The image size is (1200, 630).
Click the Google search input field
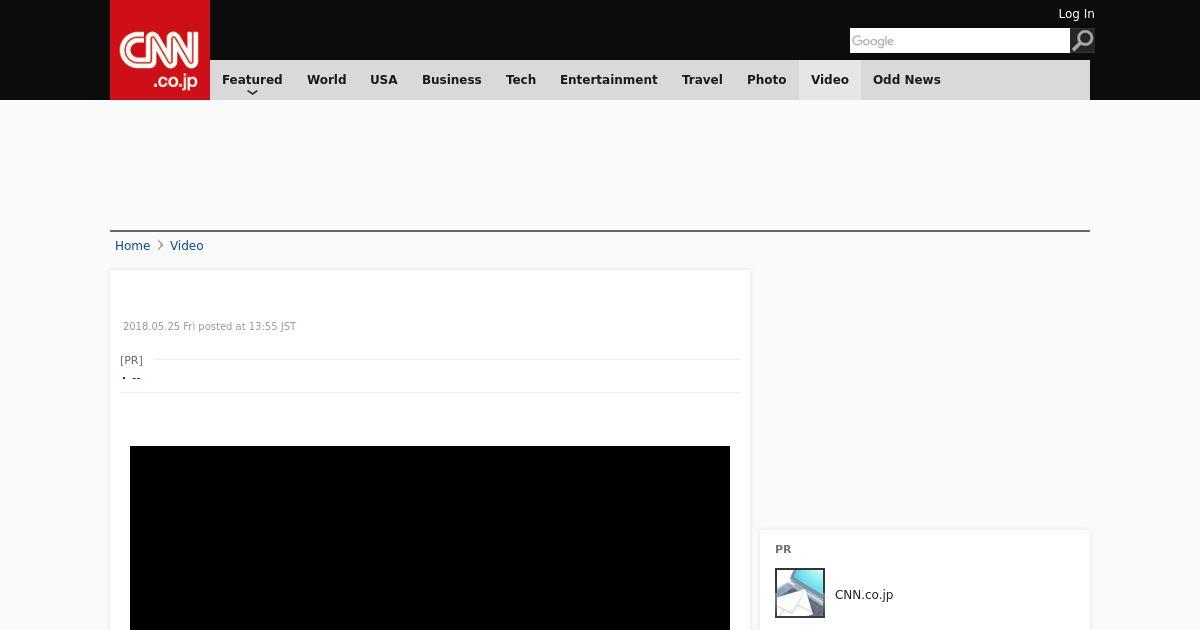tap(960, 40)
